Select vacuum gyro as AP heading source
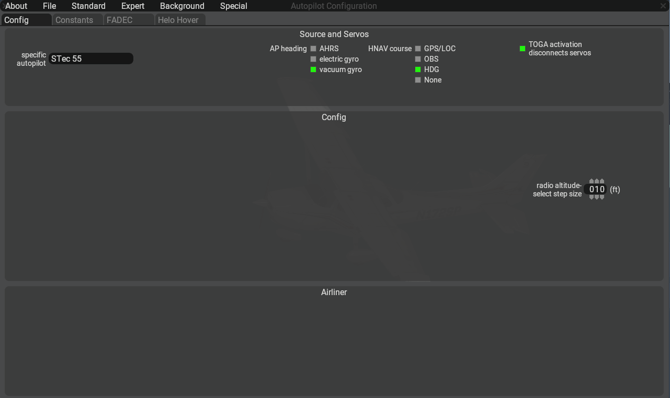670x398 pixels. coord(313,70)
